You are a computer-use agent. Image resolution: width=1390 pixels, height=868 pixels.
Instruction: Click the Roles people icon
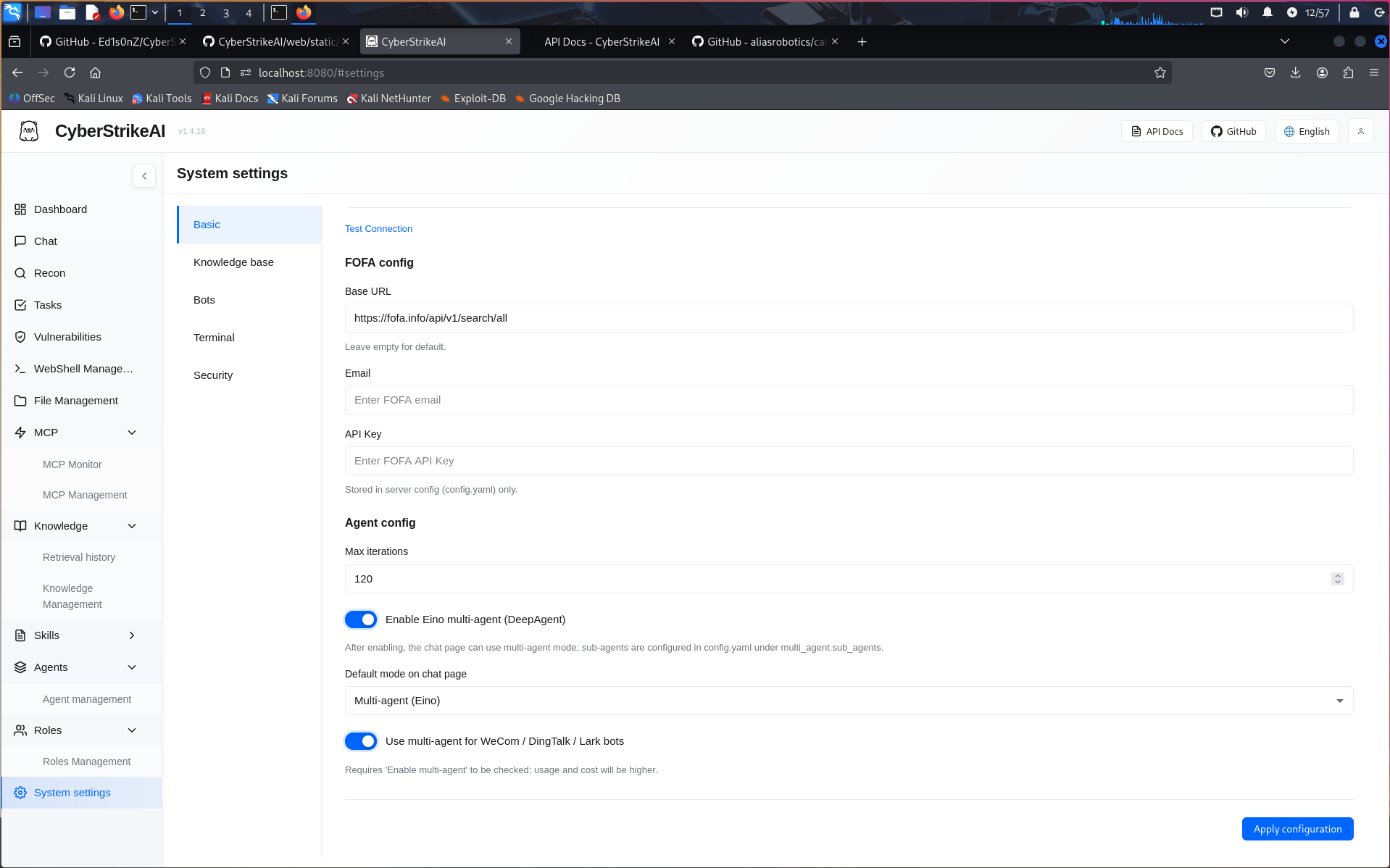tap(20, 730)
